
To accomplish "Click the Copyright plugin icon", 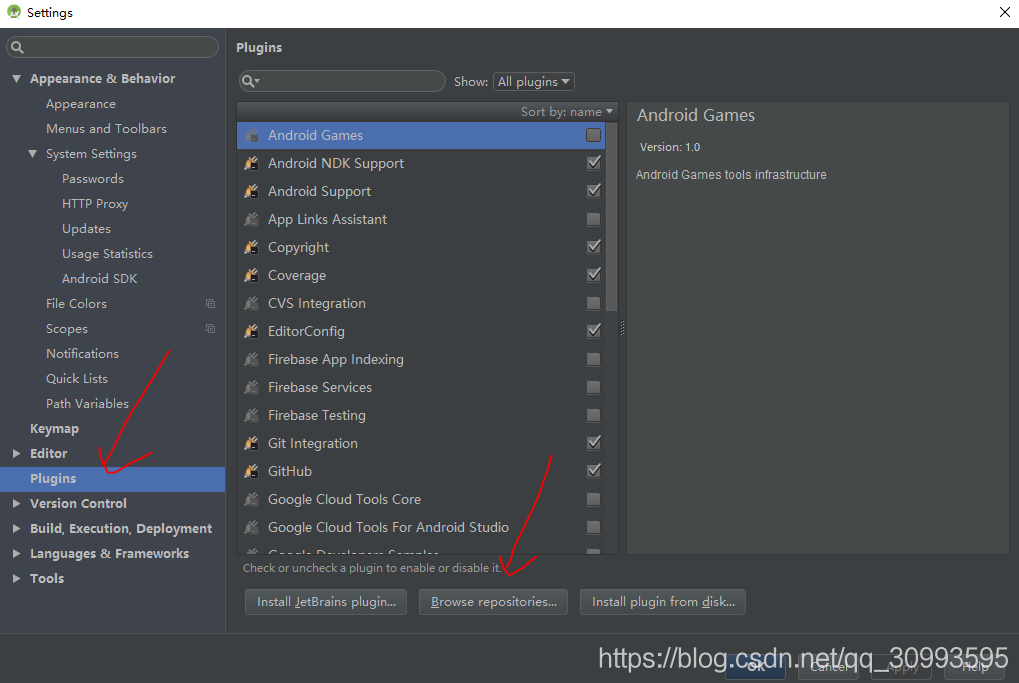I will pos(252,247).
